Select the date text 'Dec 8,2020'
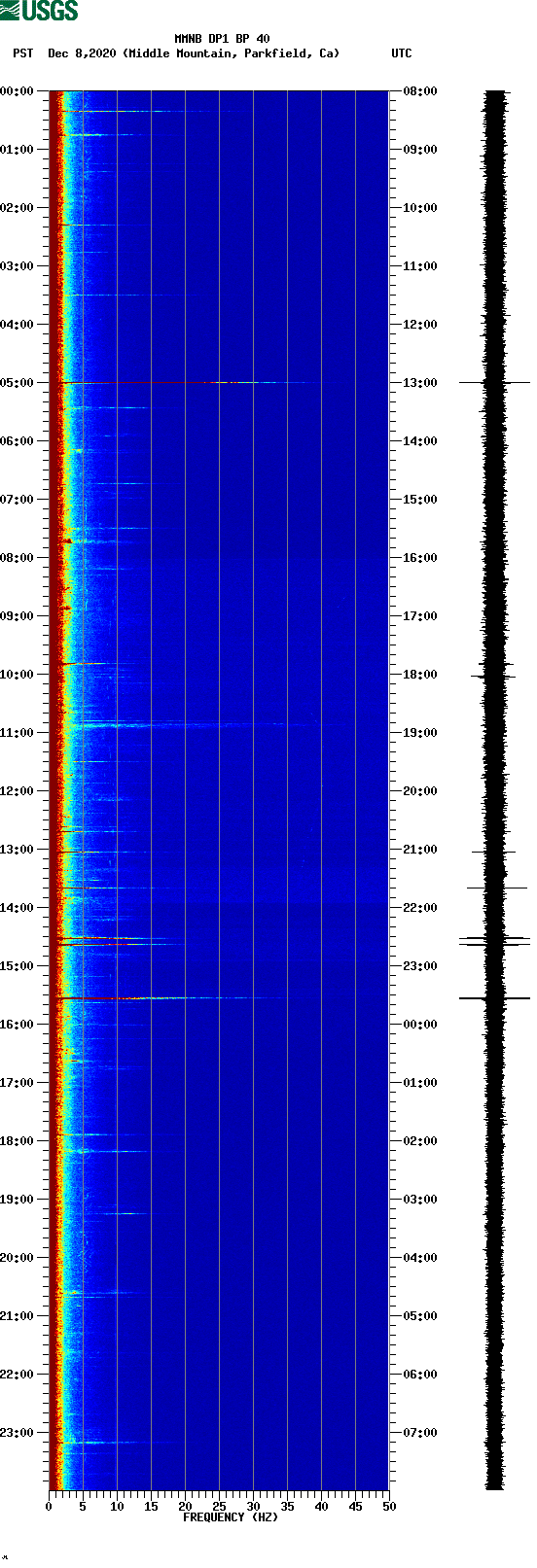 click(82, 53)
